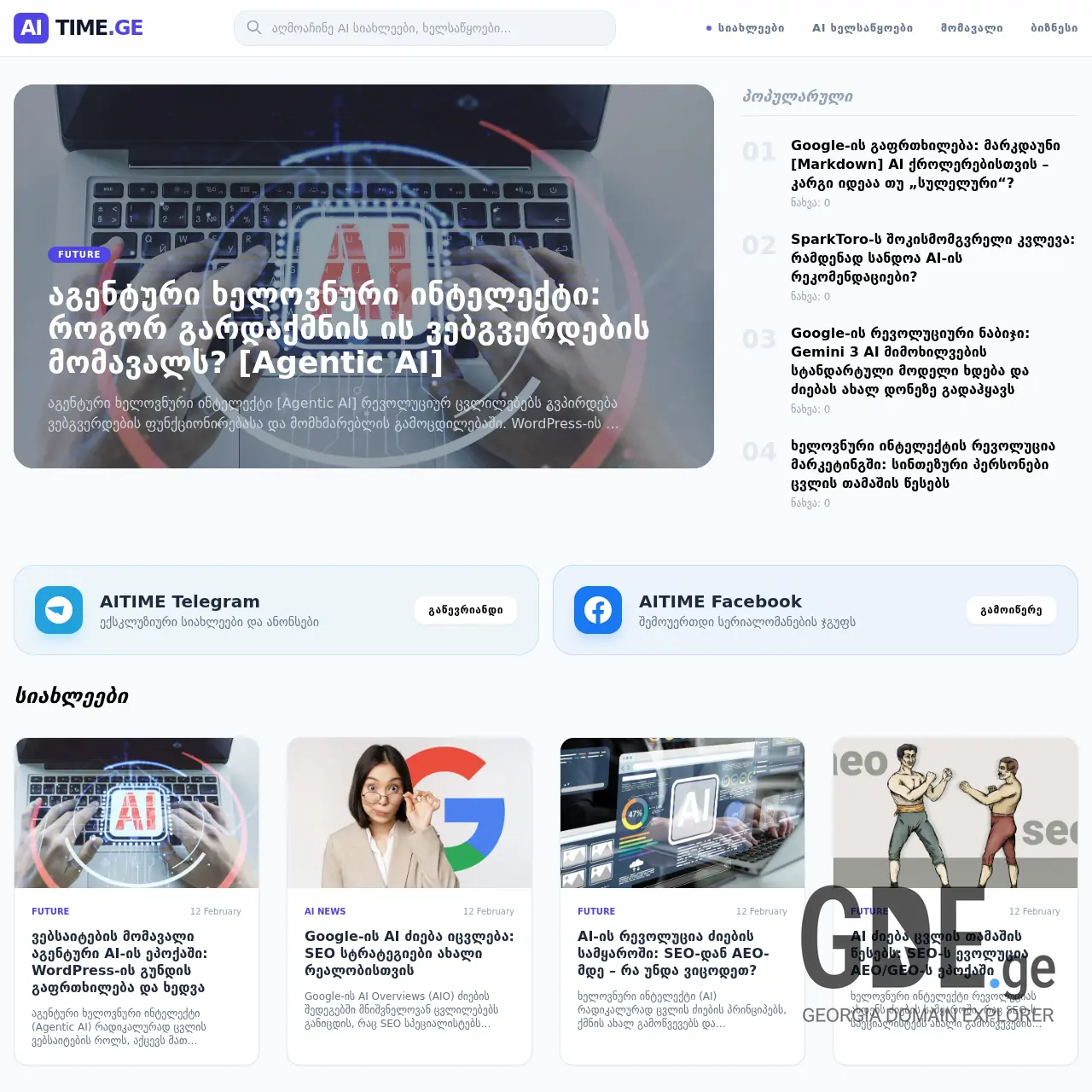Open the "AI ხელსაწყოები" navigation item
The height and width of the screenshot is (1092, 1092).
862,27
